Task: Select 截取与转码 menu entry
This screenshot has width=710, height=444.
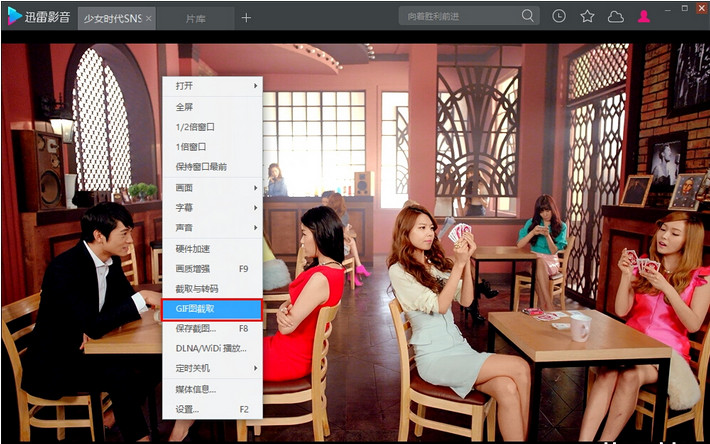Action: point(212,288)
